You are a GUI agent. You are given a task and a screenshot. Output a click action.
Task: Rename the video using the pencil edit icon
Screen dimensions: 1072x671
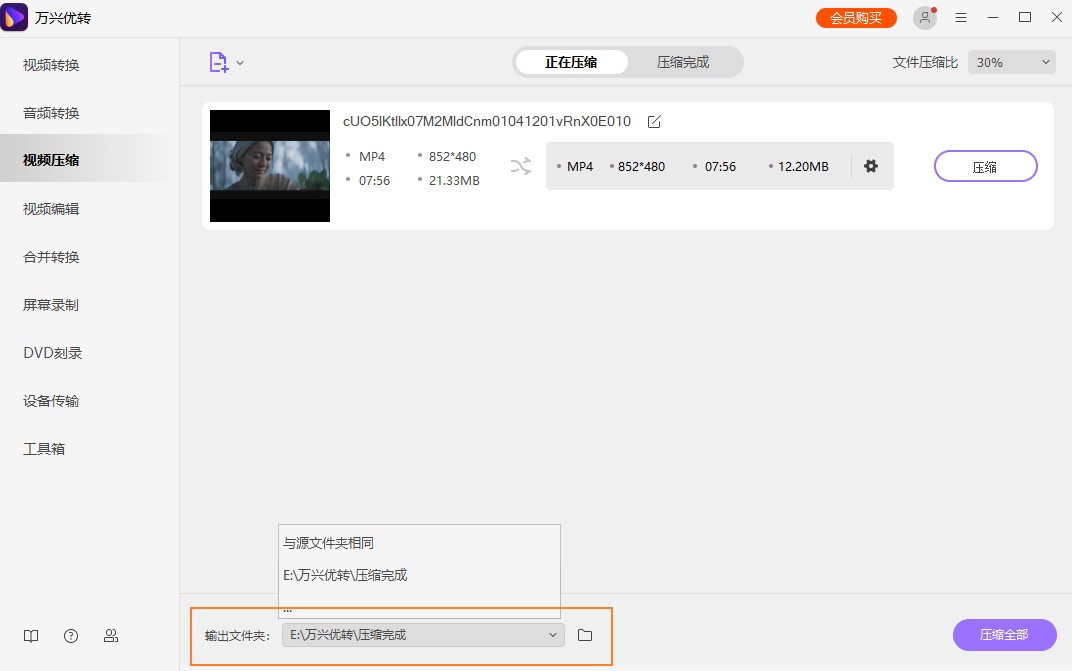click(x=654, y=121)
